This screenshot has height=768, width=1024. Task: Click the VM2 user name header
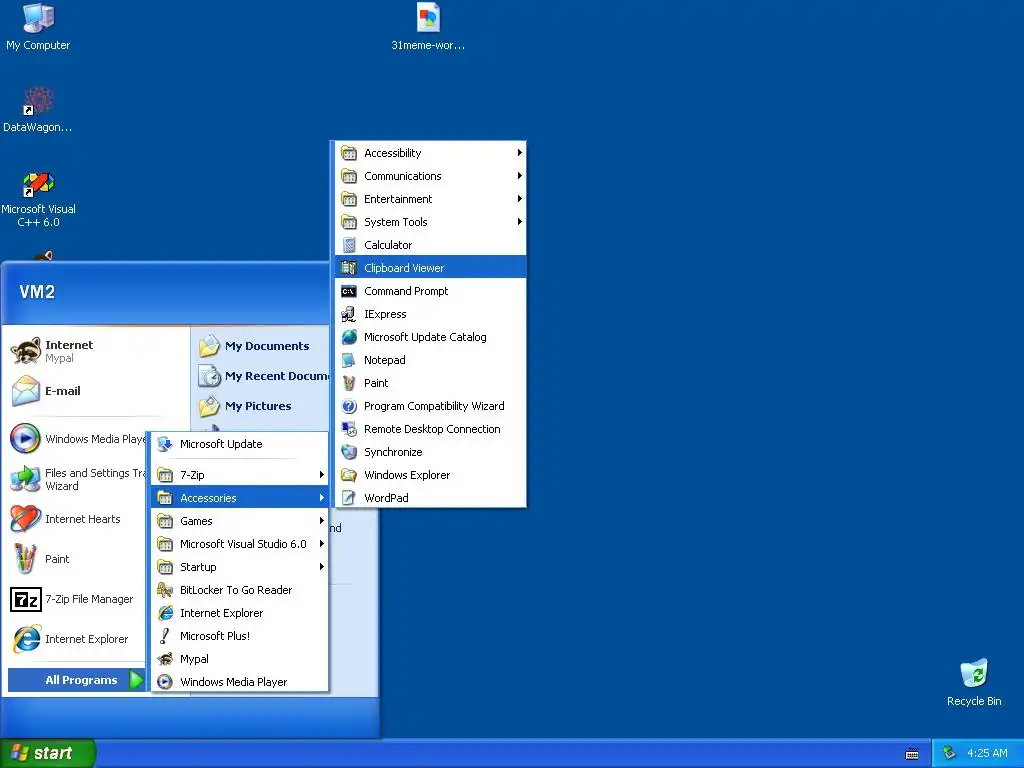[37, 291]
